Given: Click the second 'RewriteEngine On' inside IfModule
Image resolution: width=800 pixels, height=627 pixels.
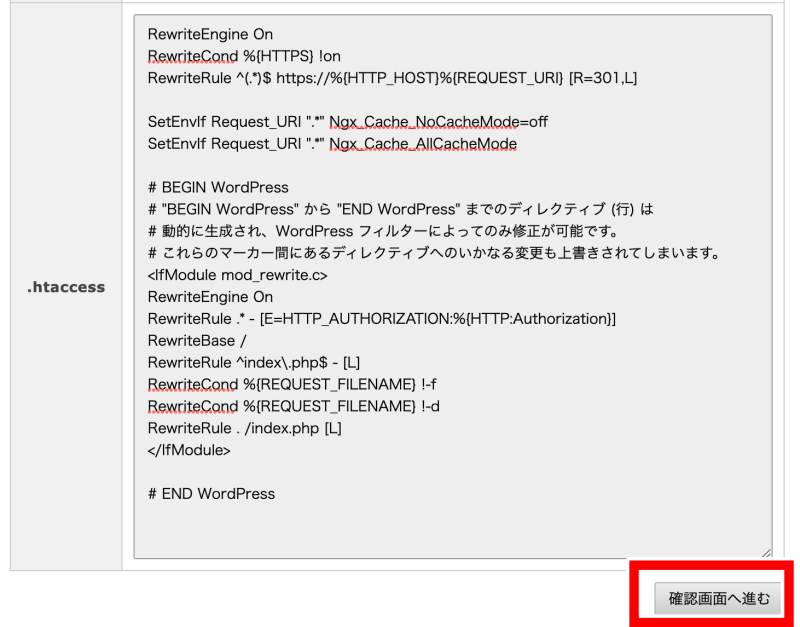Looking at the screenshot, I should tap(210, 297).
